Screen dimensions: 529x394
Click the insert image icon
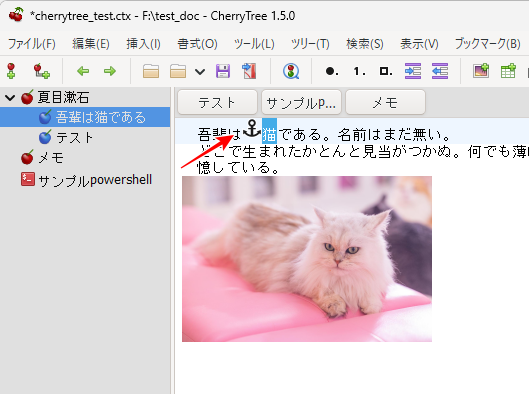pyautogui.click(x=481, y=71)
